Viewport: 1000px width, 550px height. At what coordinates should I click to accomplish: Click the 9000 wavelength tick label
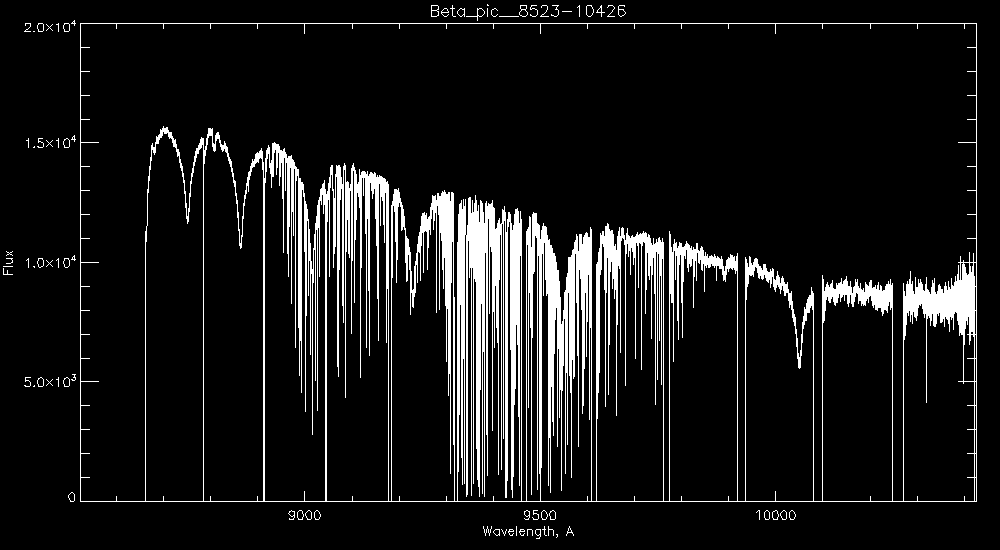pos(304,516)
